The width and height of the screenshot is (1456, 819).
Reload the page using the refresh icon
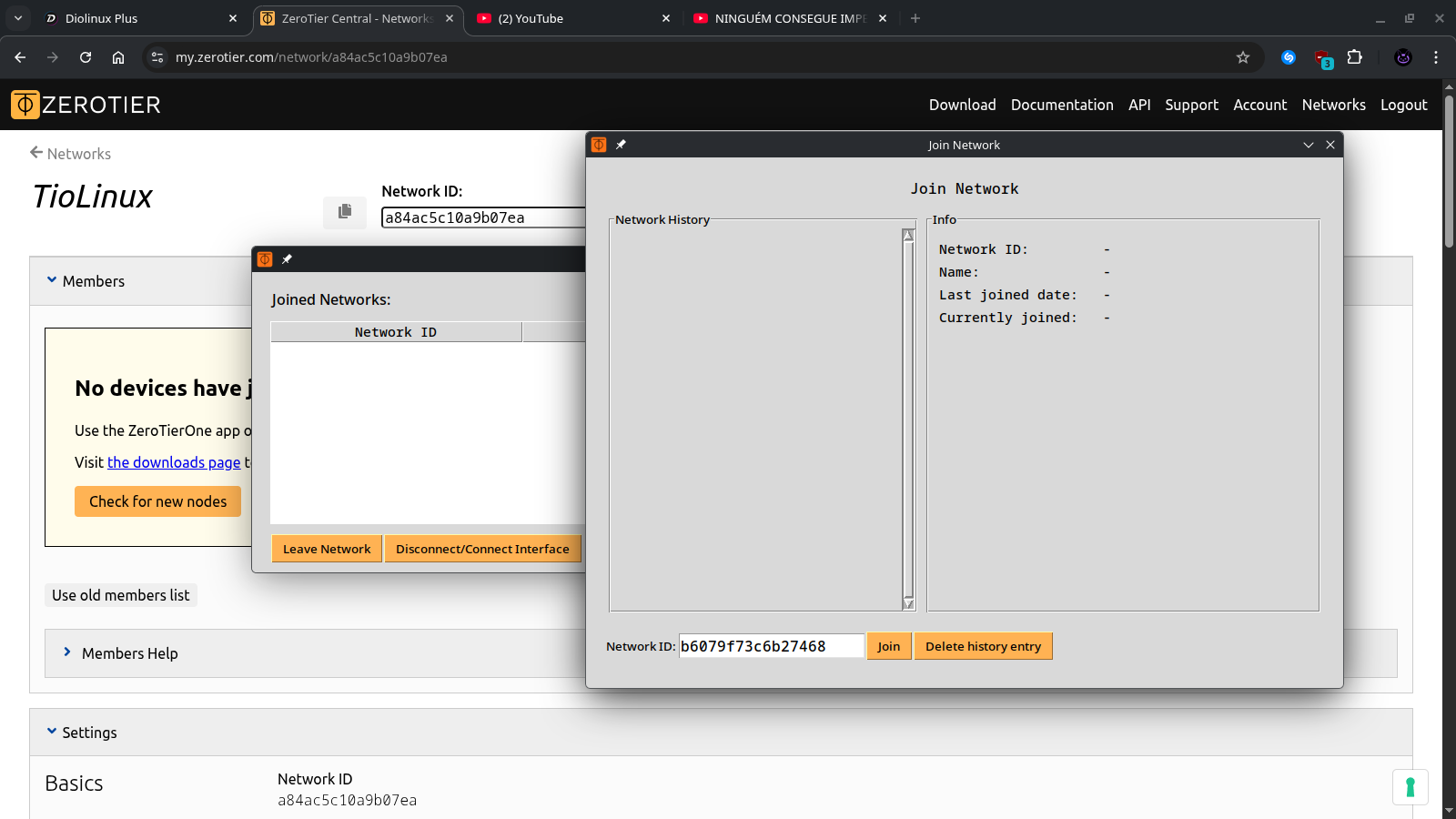point(86,57)
